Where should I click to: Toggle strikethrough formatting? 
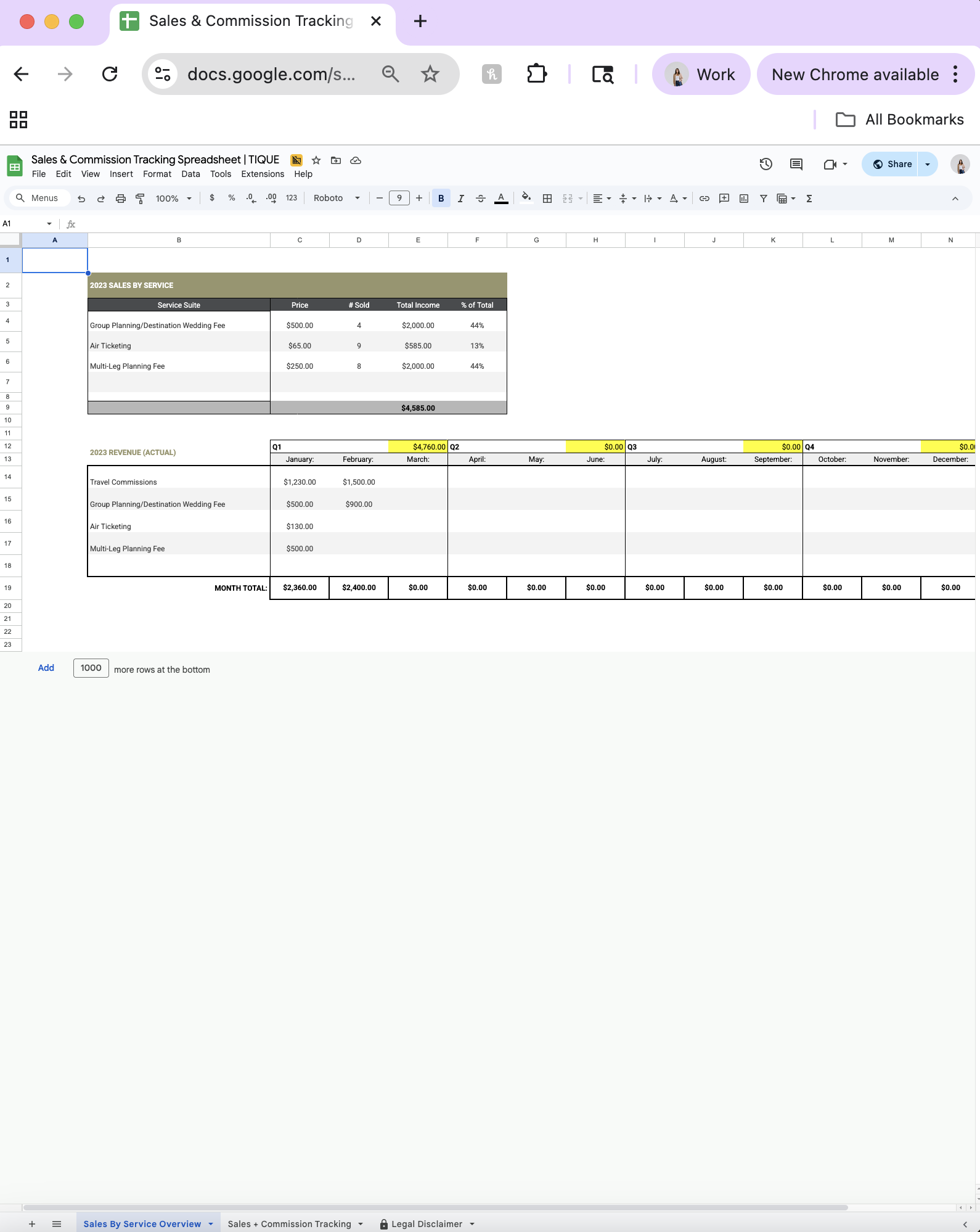point(481,199)
